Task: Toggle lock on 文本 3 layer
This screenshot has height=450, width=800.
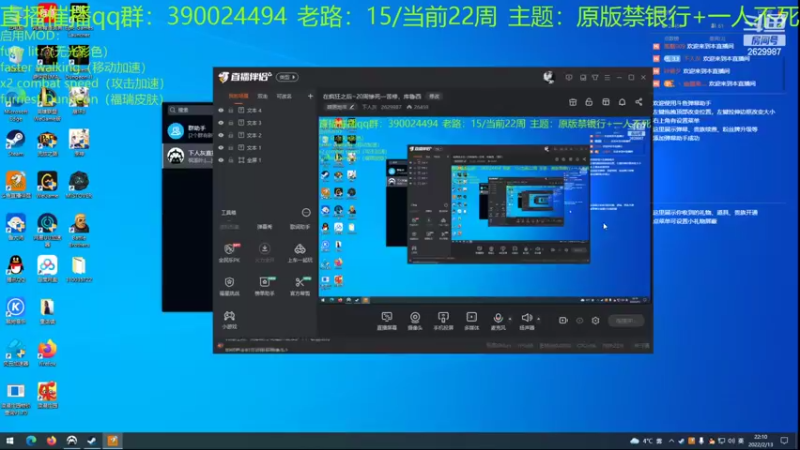Action: pyautogui.click(x=231, y=122)
